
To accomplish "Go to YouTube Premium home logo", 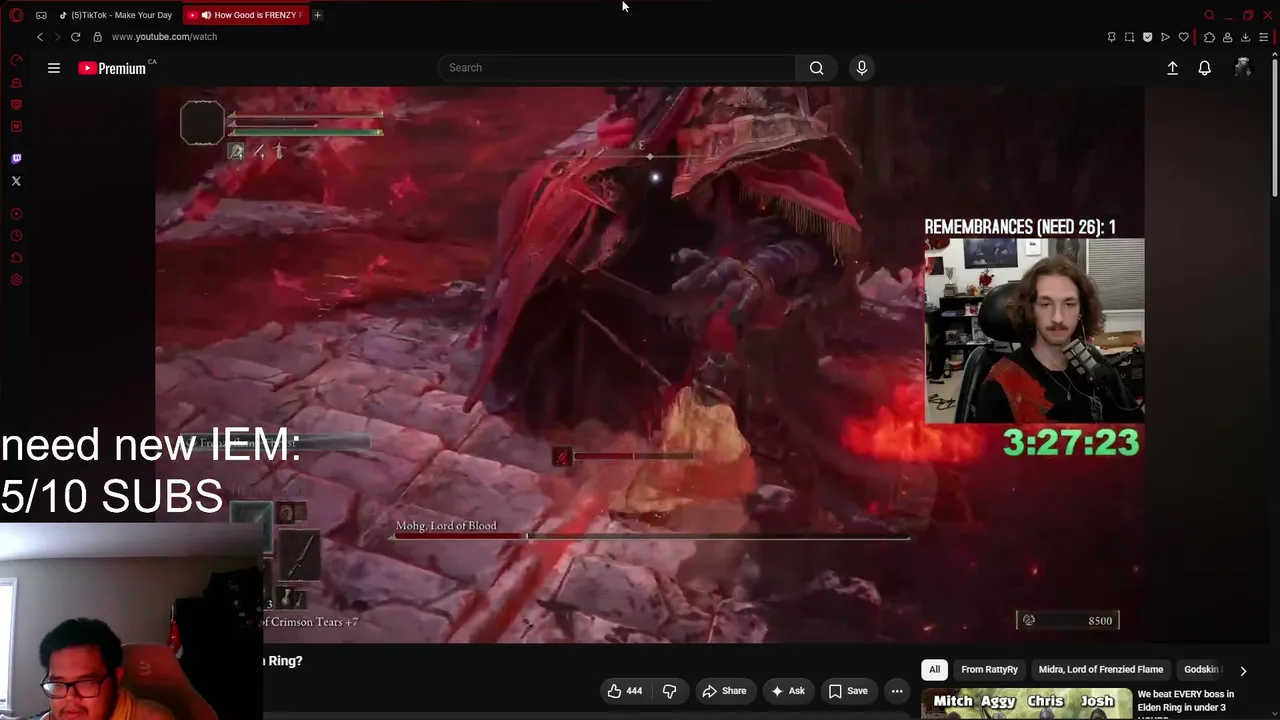I will coord(112,68).
